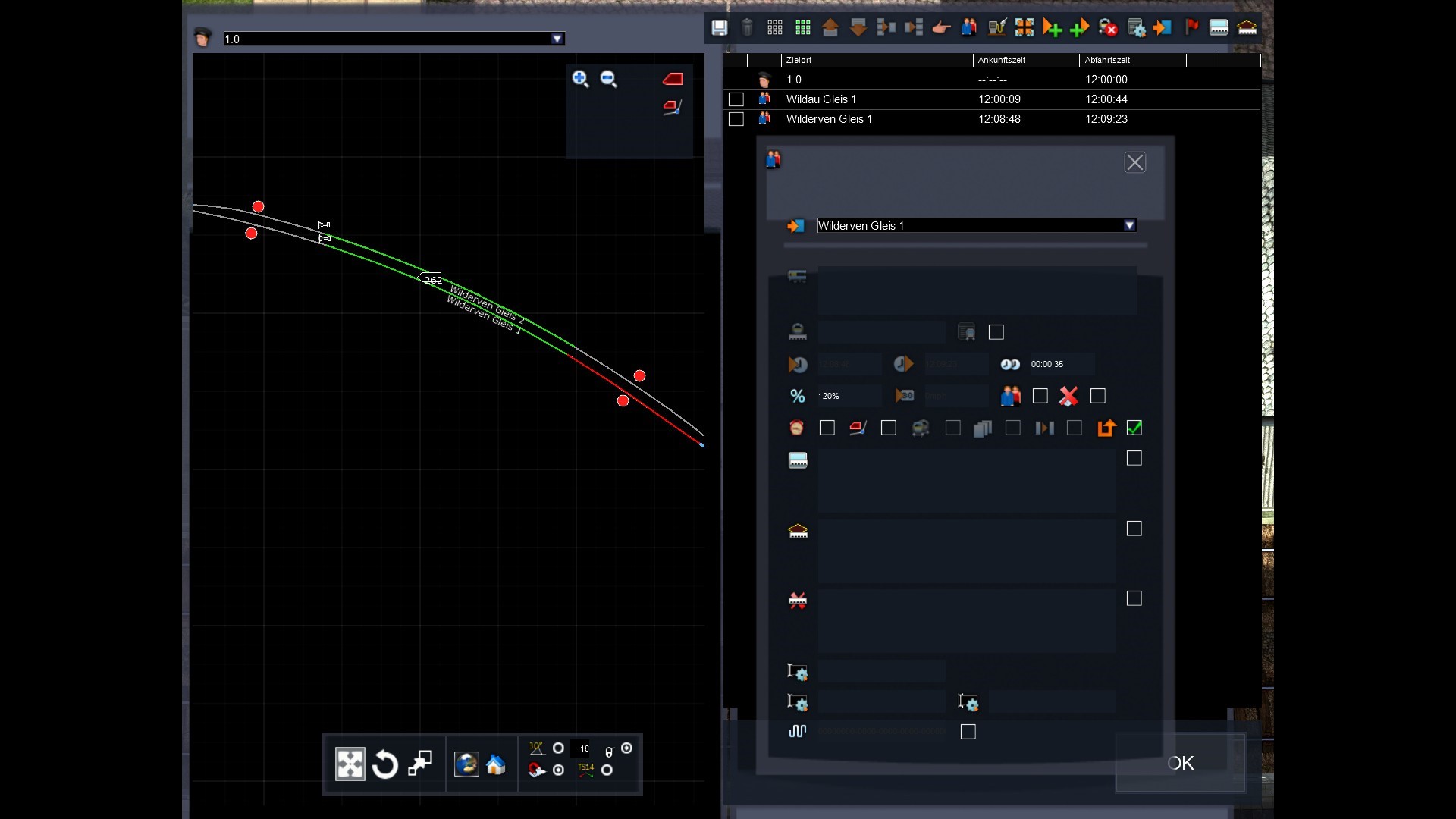This screenshot has height=819, width=1456.
Task: Click the globe world view icon
Action: (x=466, y=764)
